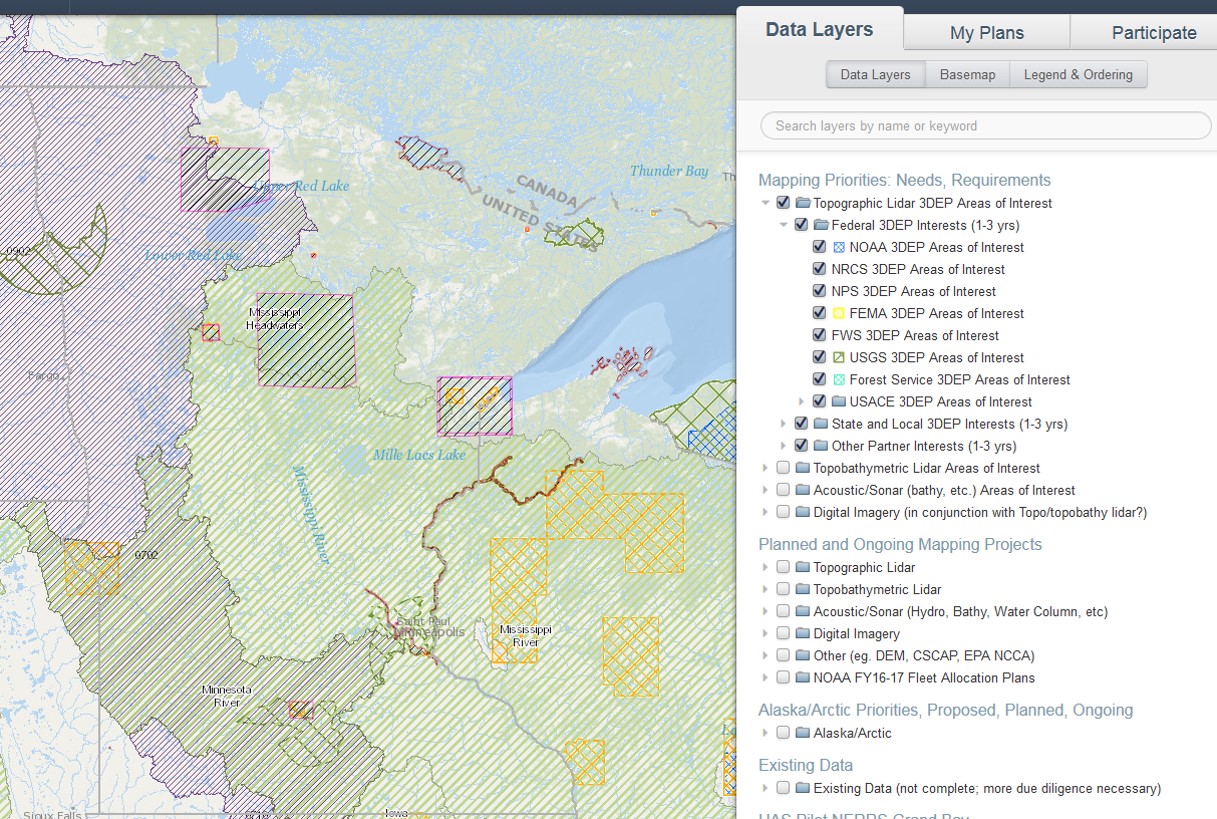The height and width of the screenshot is (819, 1217).
Task: Click the Existing Data folder icon
Action: 803,788
